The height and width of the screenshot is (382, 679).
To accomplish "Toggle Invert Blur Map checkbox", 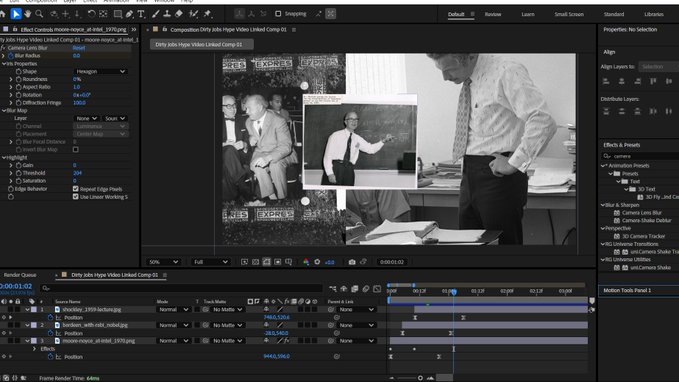I will point(76,149).
